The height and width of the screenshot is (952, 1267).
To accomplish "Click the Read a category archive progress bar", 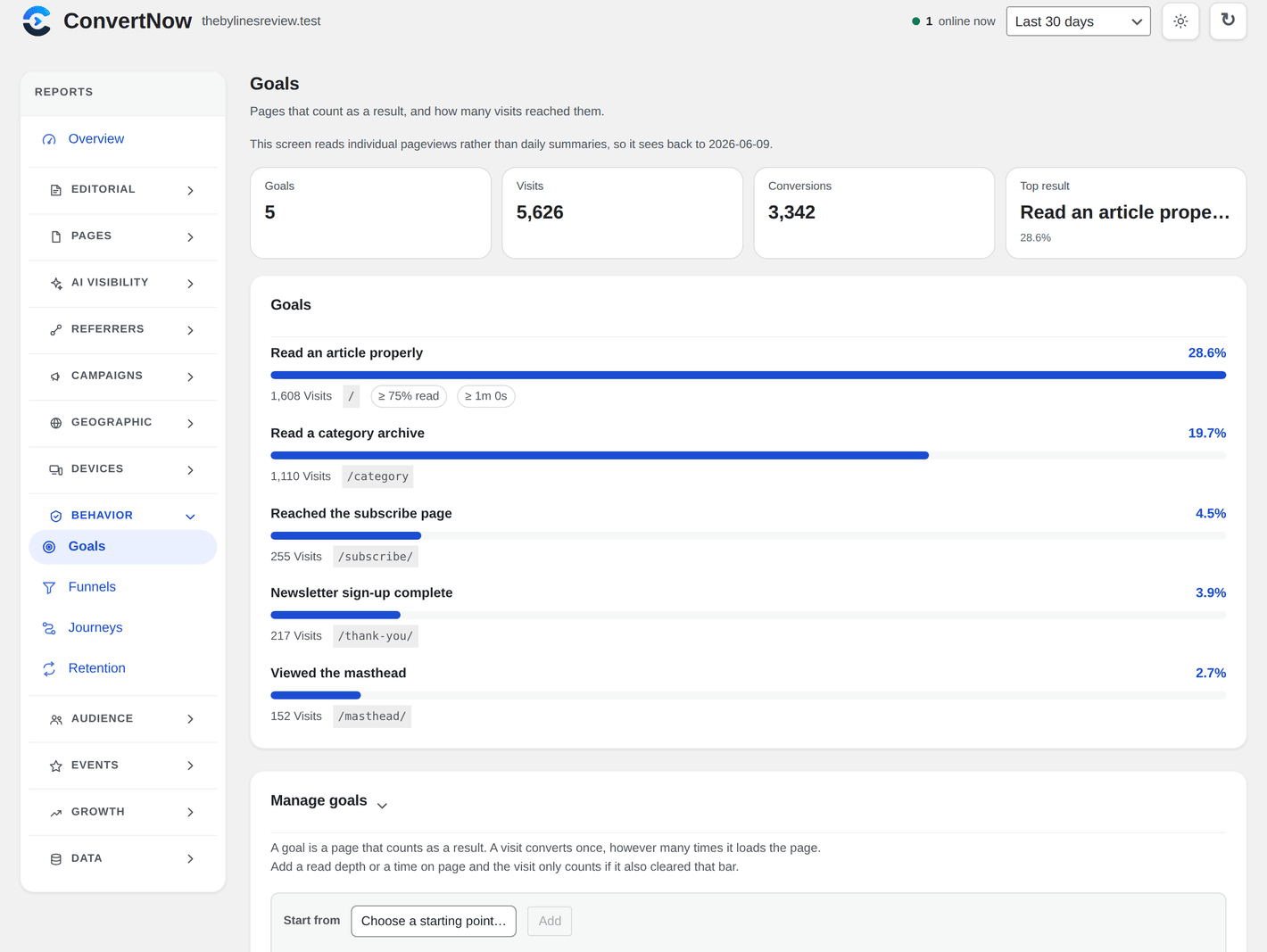I will [748, 456].
